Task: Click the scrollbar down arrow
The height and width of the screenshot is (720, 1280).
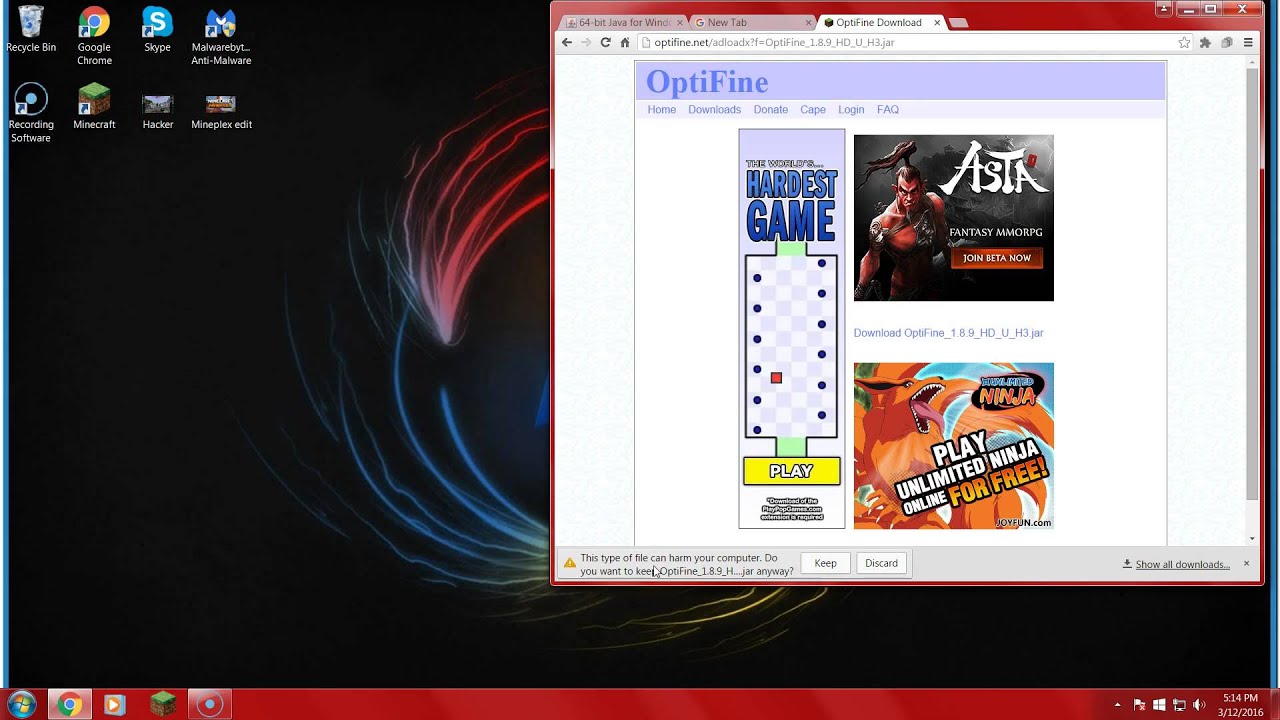Action: (1252, 538)
